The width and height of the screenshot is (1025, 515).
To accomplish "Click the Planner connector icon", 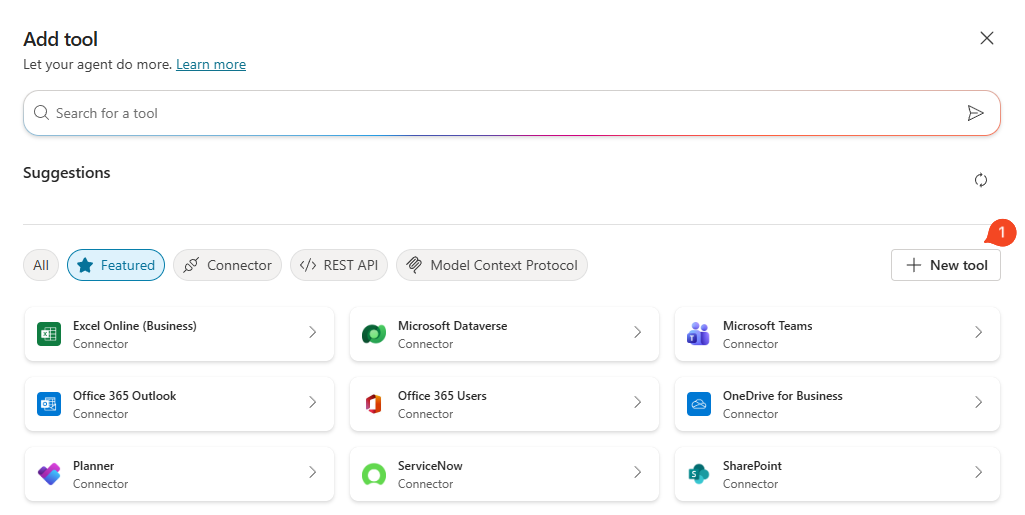I will tap(49, 474).
